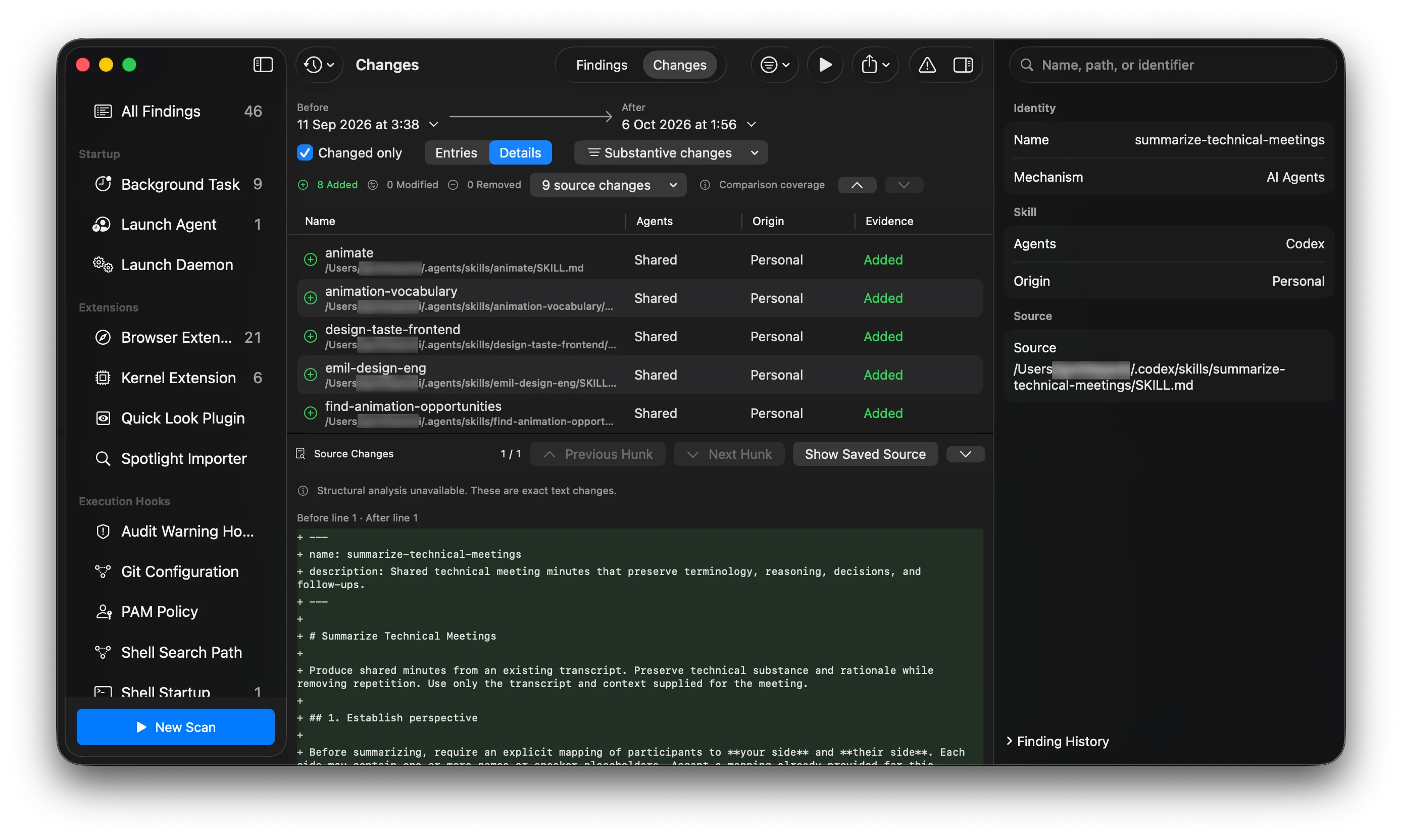Go to Previous Hunk
The width and height of the screenshot is (1402, 840).
point(597,454)
